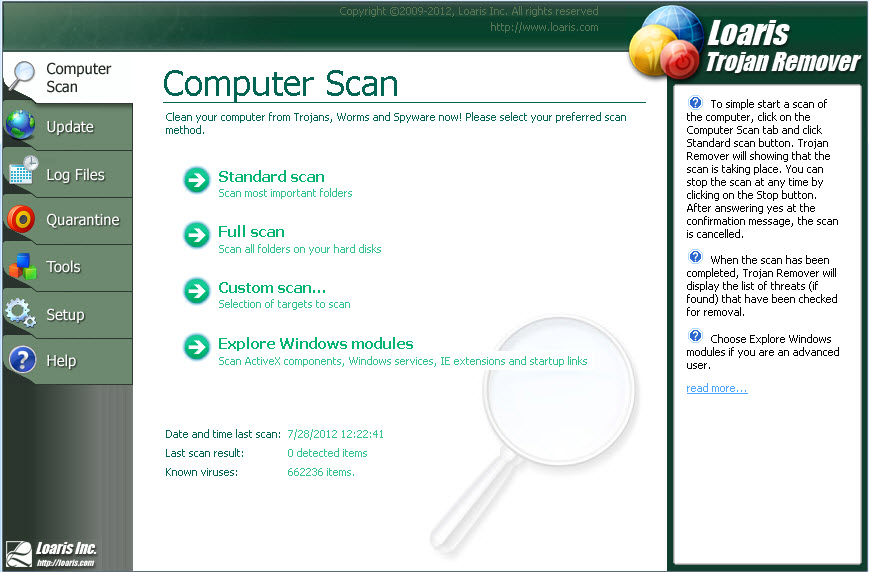Click help bubble icon beside 'Choose Explore Windows'
Image resolution: width=869 pixels, height=572 pixels.
point(695,336)
